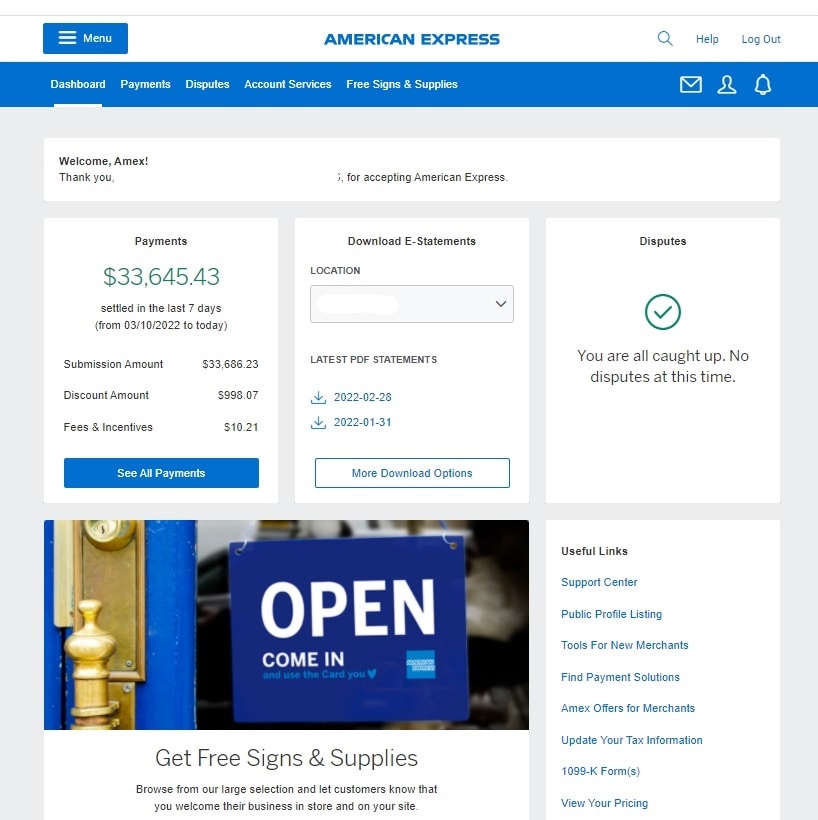Screen dimensions: 818x820
Task: Expand the Location dropdown
Action: (x=411, y=304)
